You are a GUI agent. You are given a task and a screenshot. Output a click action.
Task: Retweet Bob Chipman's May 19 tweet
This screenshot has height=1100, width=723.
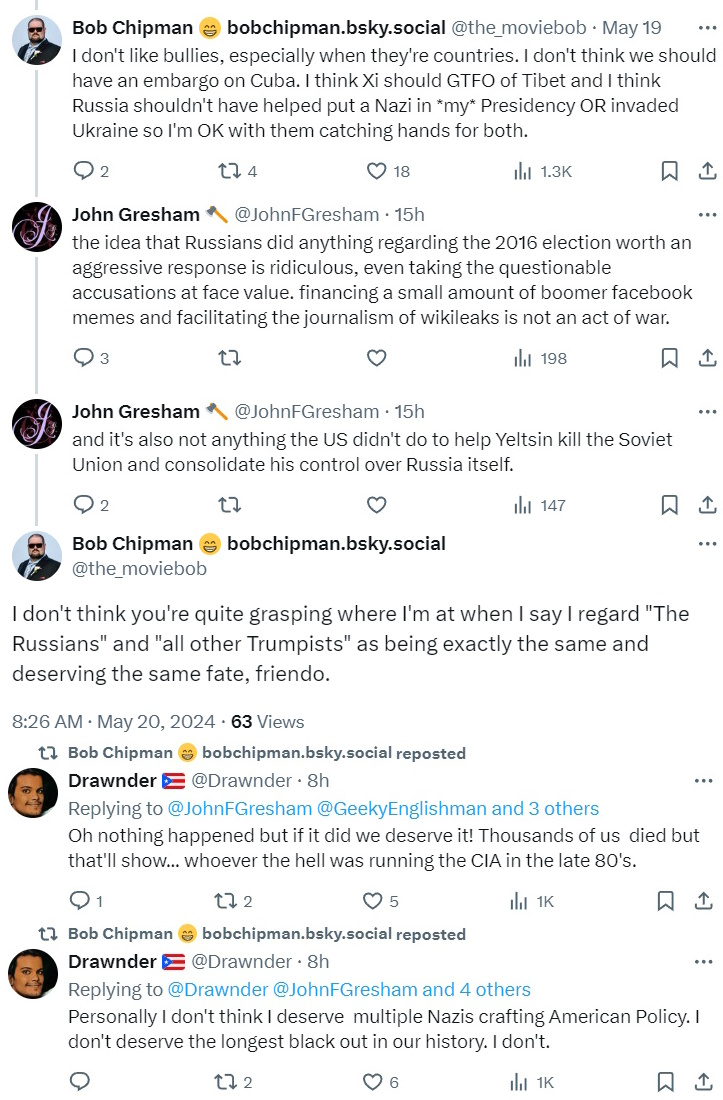coord(230,171)
